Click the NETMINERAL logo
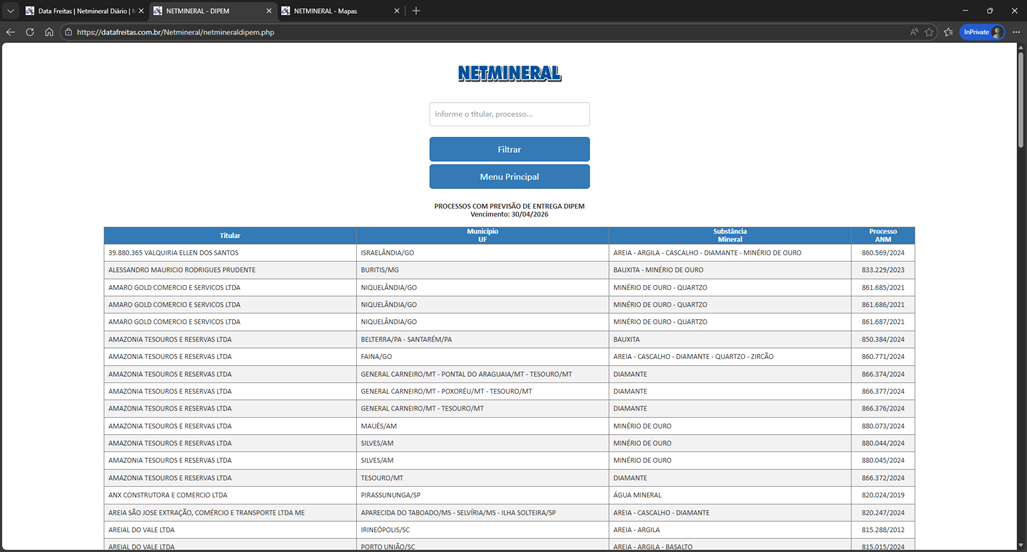 [x=510, y=73]
